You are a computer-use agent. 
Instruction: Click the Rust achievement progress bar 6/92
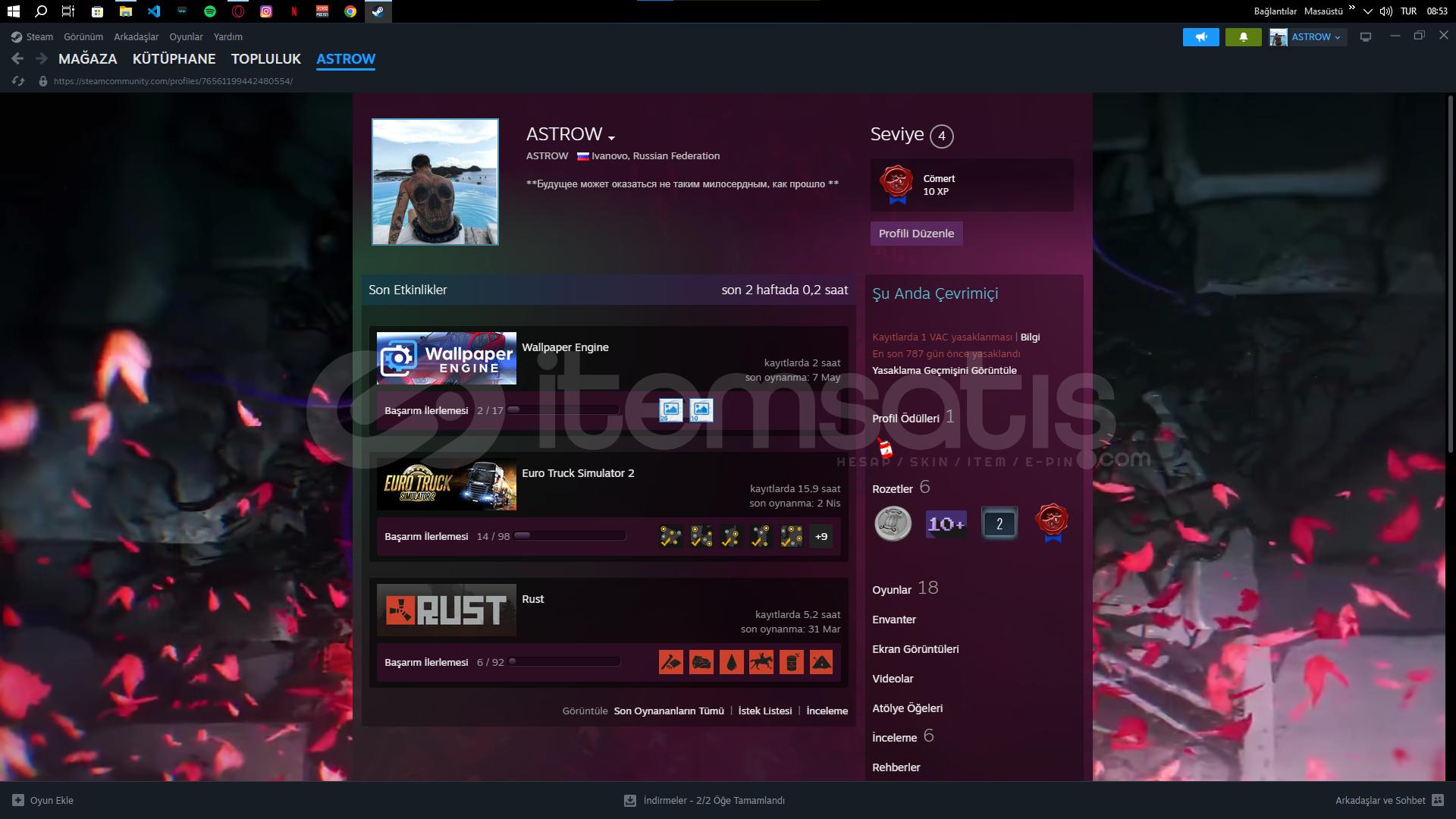point(564,662)
